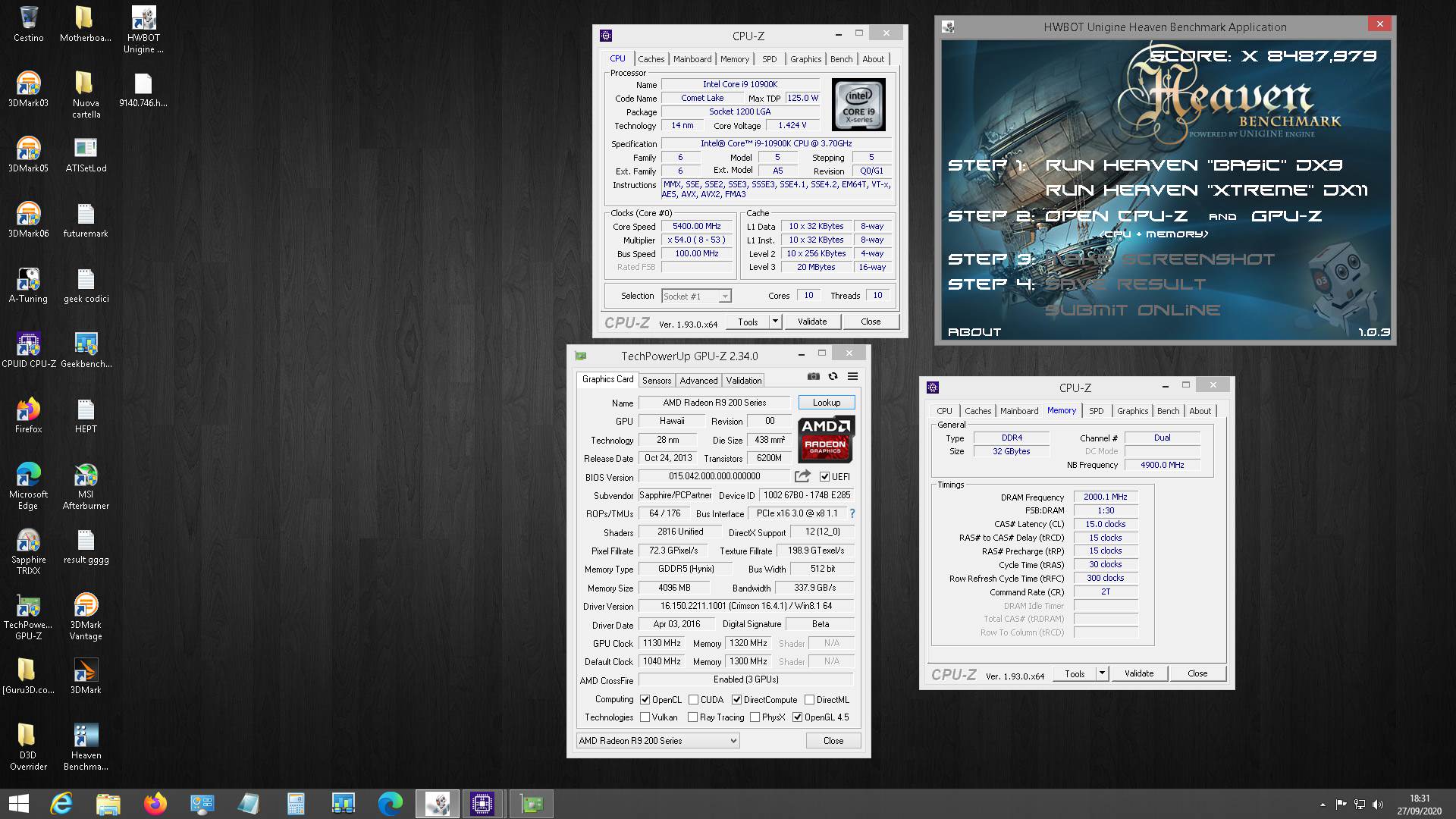This screenshot has width=1456, height=819.
Task: Click the Close button at GPU-Z bottom
Action: tap(833, 741)
